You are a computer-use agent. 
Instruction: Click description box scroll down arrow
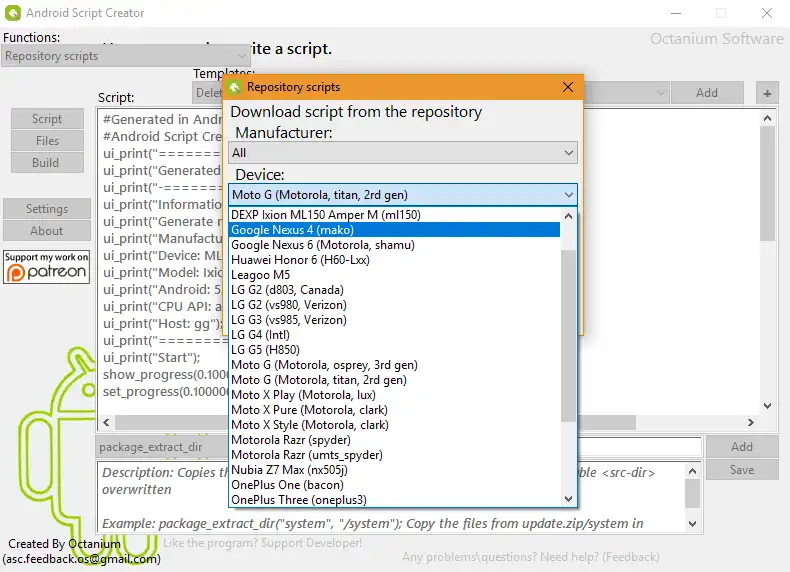click(x=693, y=524)
